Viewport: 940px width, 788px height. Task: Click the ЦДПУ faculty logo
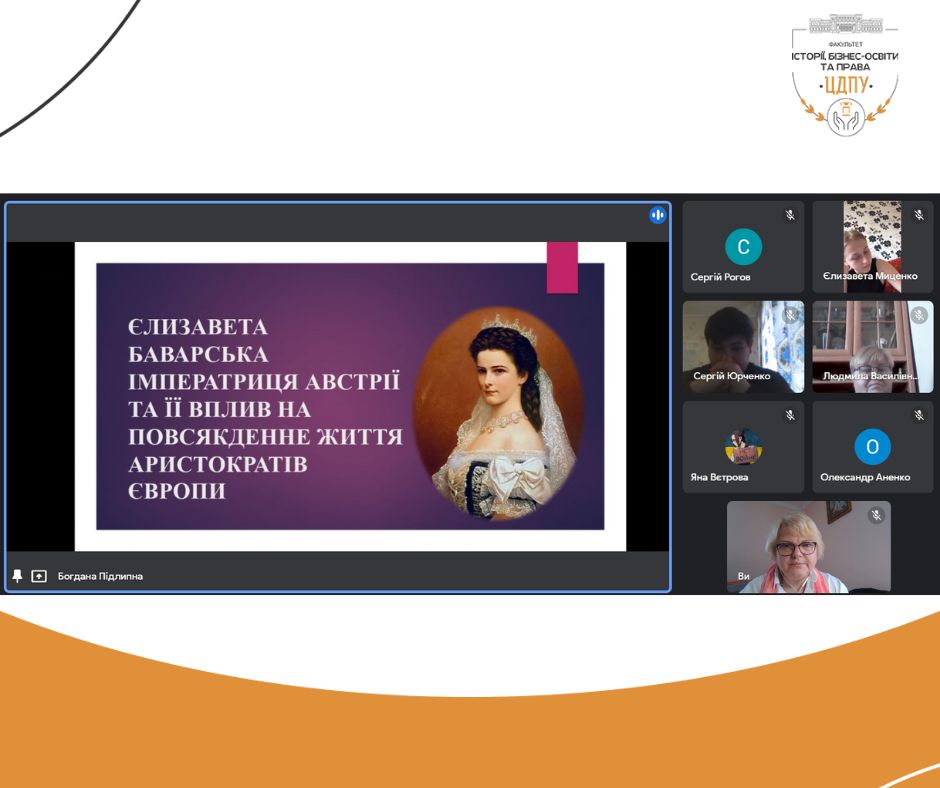[845, 76]
